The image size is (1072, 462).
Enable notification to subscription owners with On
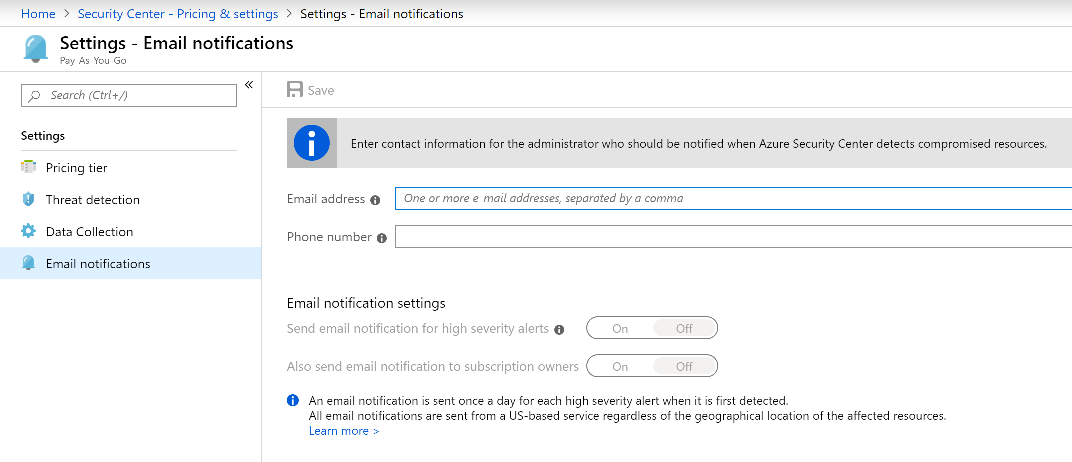click(620, 366)
